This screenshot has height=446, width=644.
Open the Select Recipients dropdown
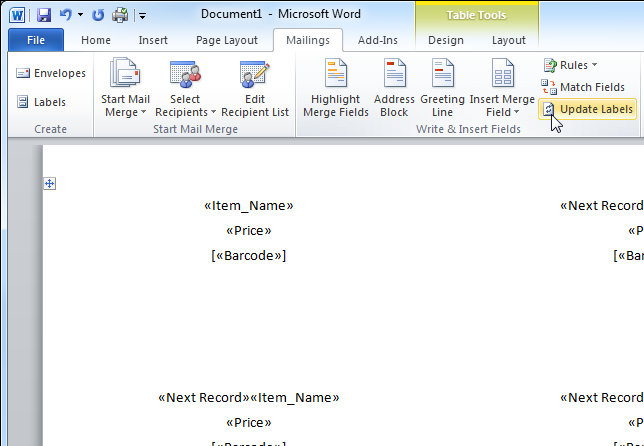pos(185,87)
